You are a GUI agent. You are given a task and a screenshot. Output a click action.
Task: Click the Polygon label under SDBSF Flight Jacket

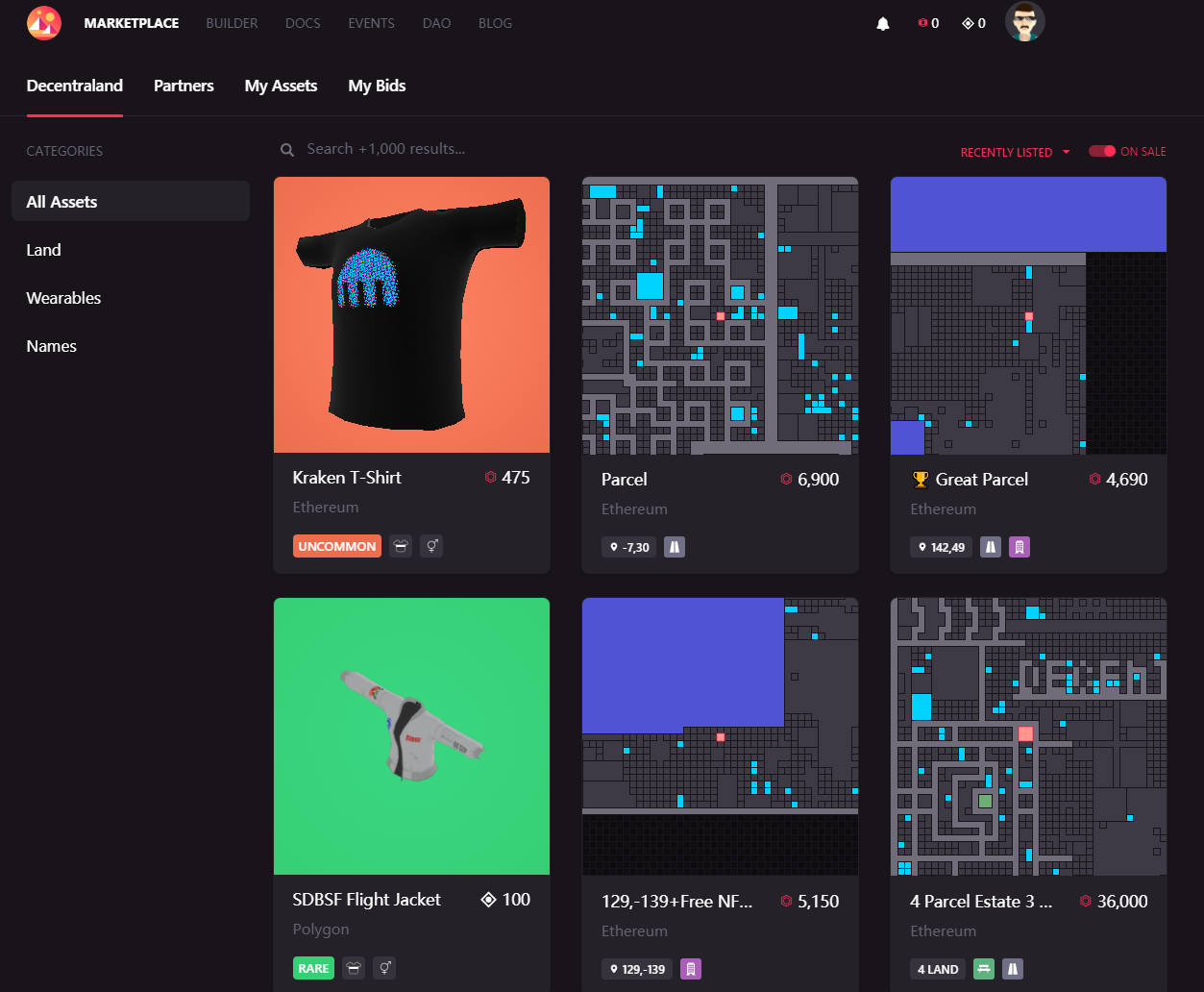pos(321,930)
